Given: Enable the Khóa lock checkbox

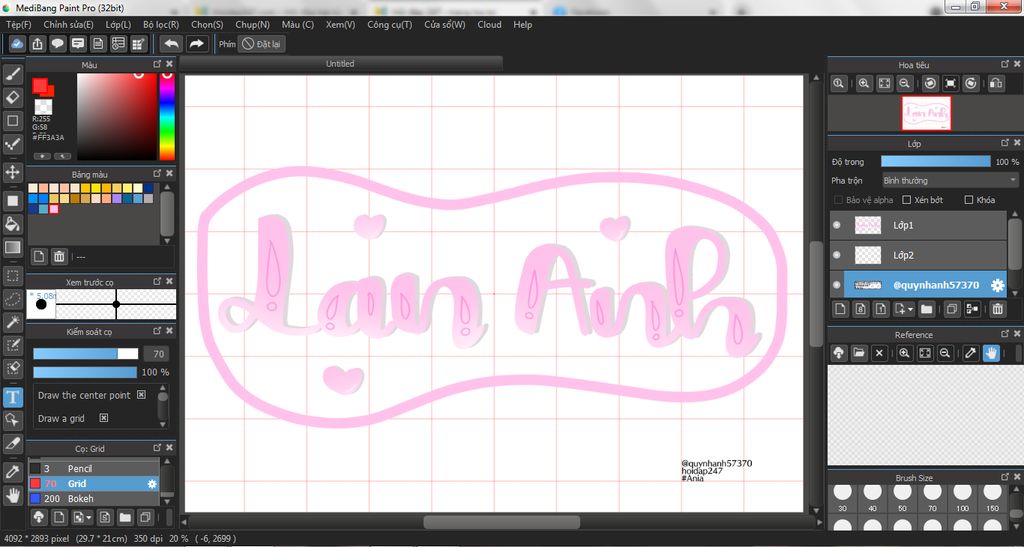Looking at the screenshot, I should (x=969, y=200).
